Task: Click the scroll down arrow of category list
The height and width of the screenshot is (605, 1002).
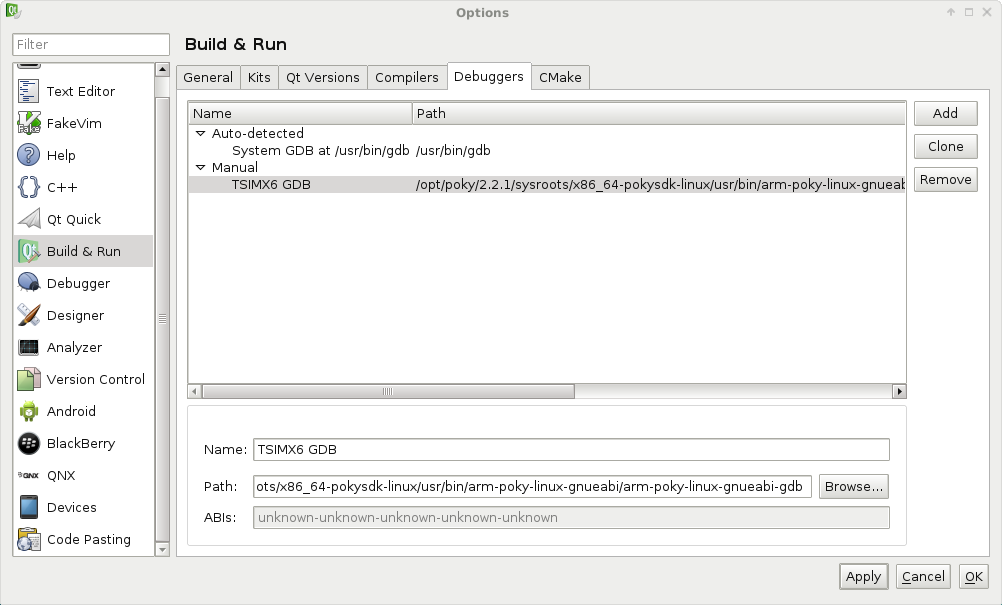Action: (162, 549)
